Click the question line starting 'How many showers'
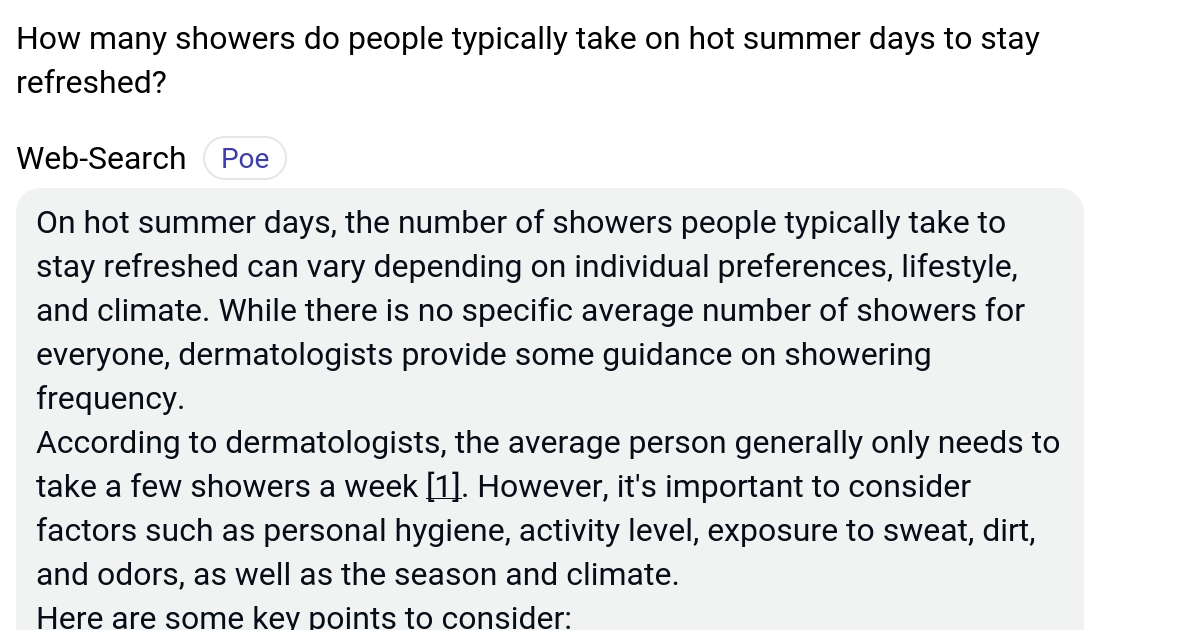 [x=528, y=39]
